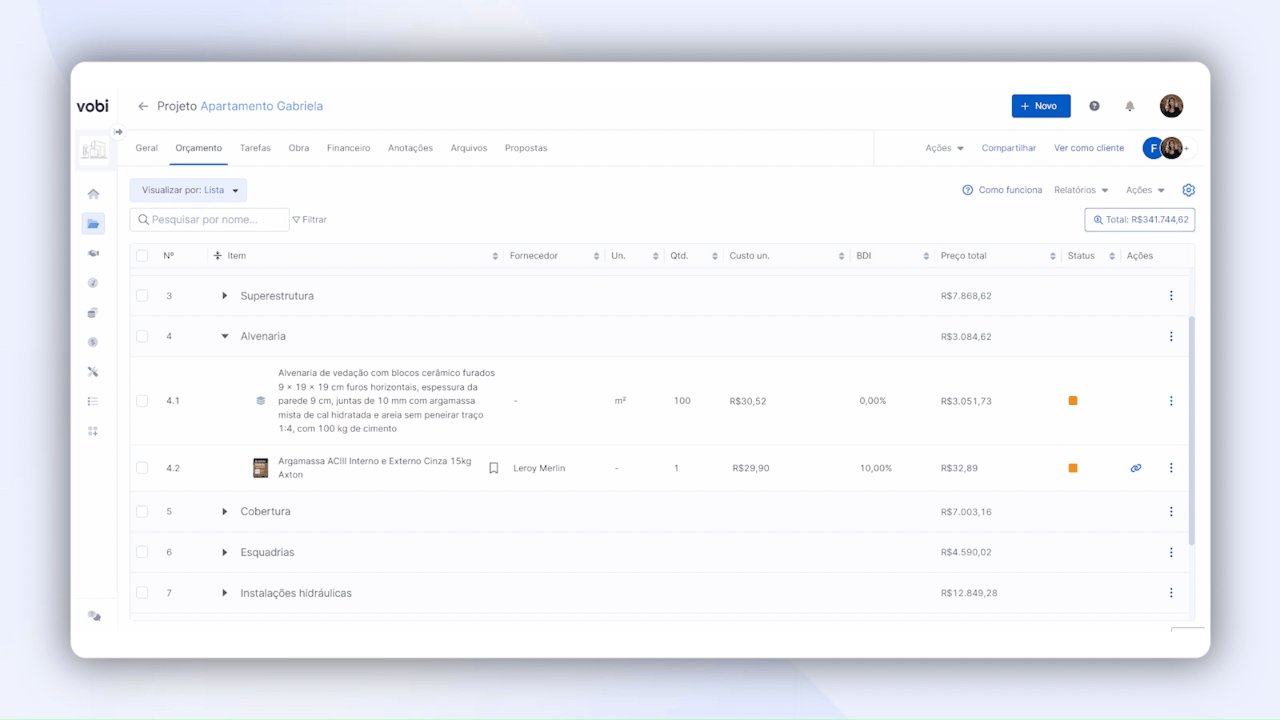
Task: Open the handshake icon in sidebar
Action: pyautogui.click(x=93, y=253)
